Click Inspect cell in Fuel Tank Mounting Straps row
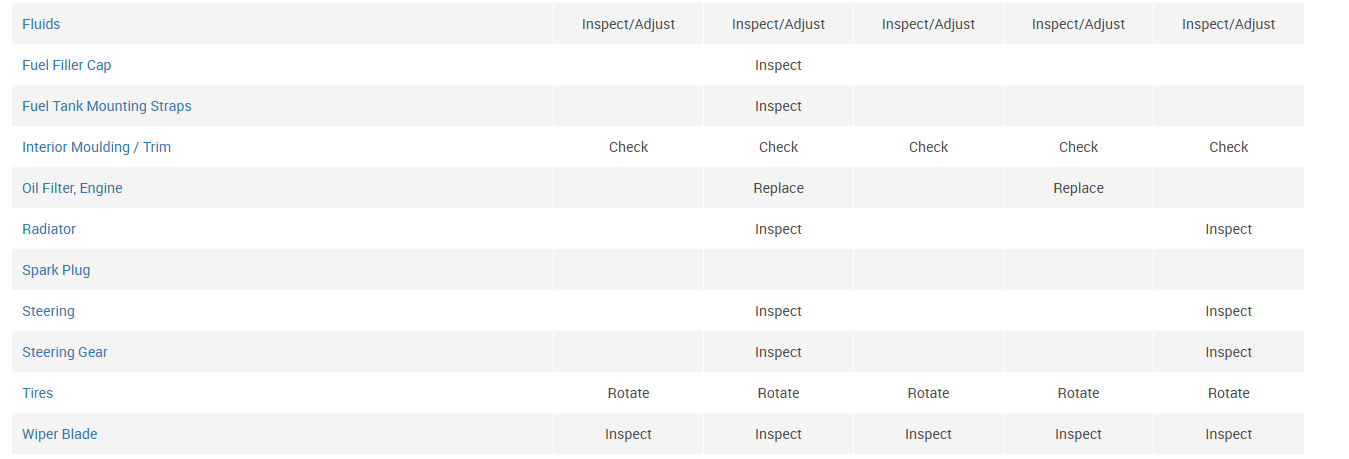This screenshot has height=459, width=1349. (778, 106)
